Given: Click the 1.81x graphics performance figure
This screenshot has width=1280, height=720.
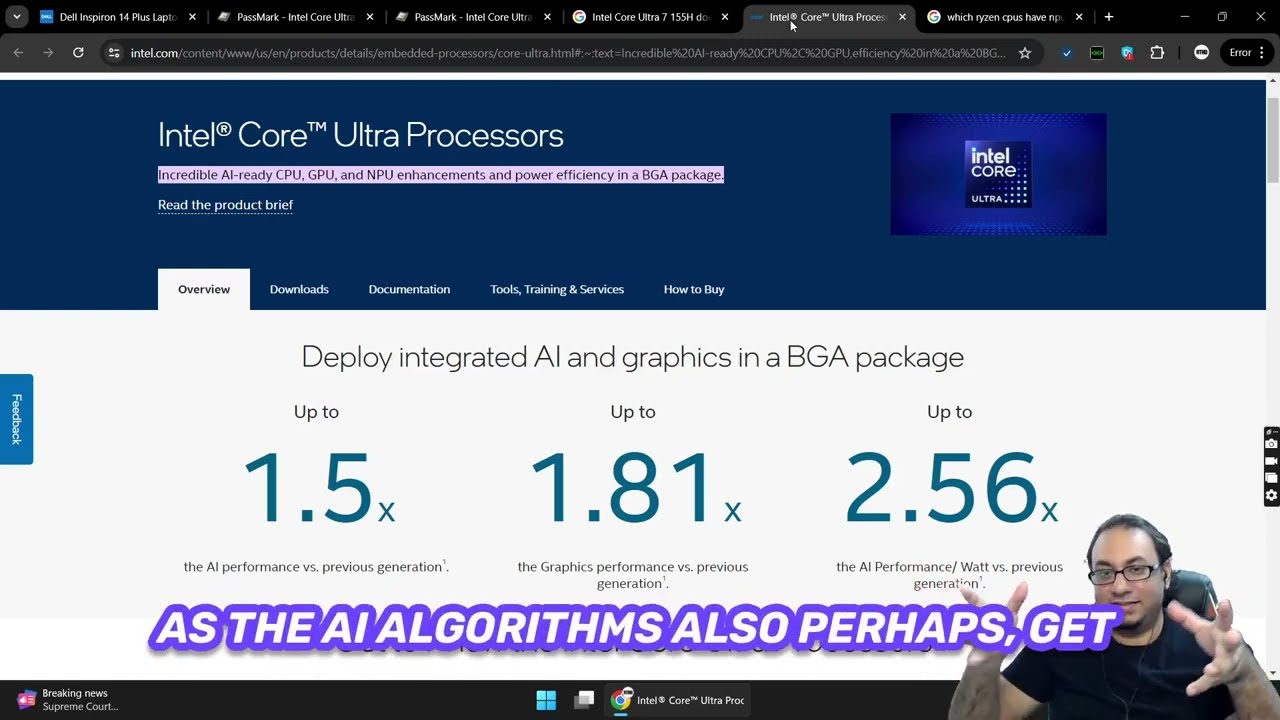Looking at the screenshot, I should 634,488.
